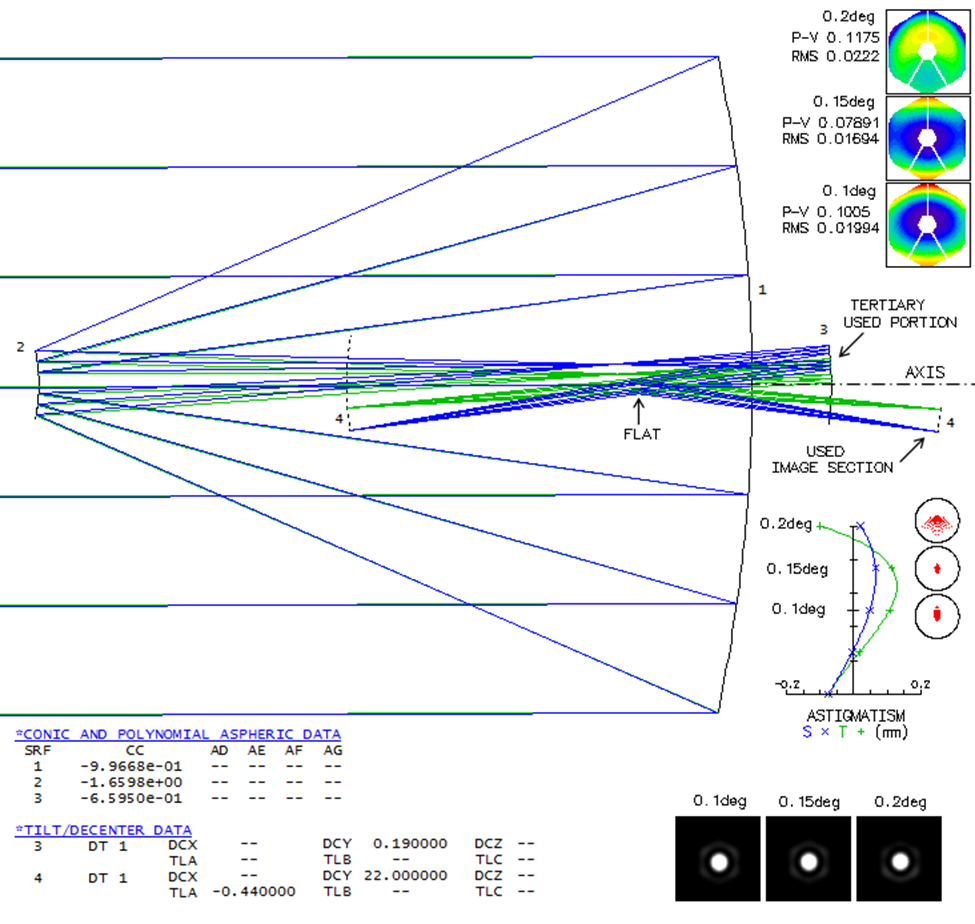Click the 0.15deg wavefront map thumbnail
The height and width of the screenshot is (924, 975).
[928, 138]
